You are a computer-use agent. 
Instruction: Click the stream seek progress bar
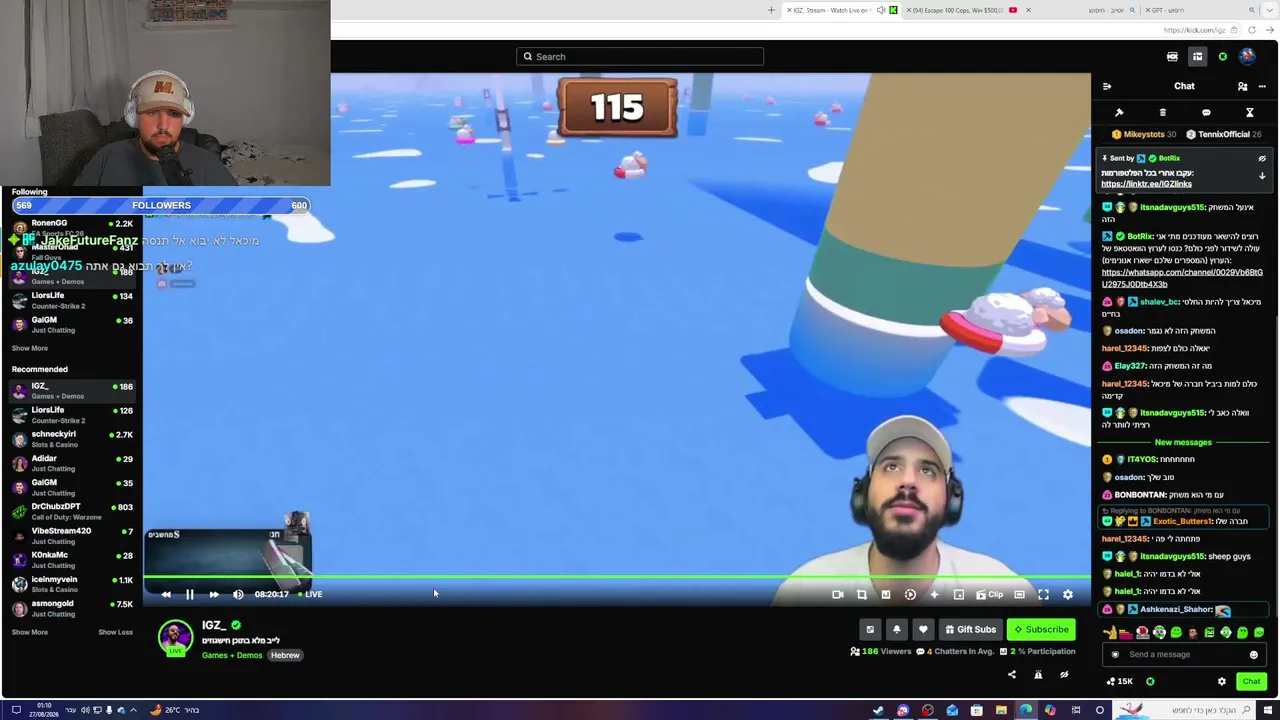[x=617, y=577]
